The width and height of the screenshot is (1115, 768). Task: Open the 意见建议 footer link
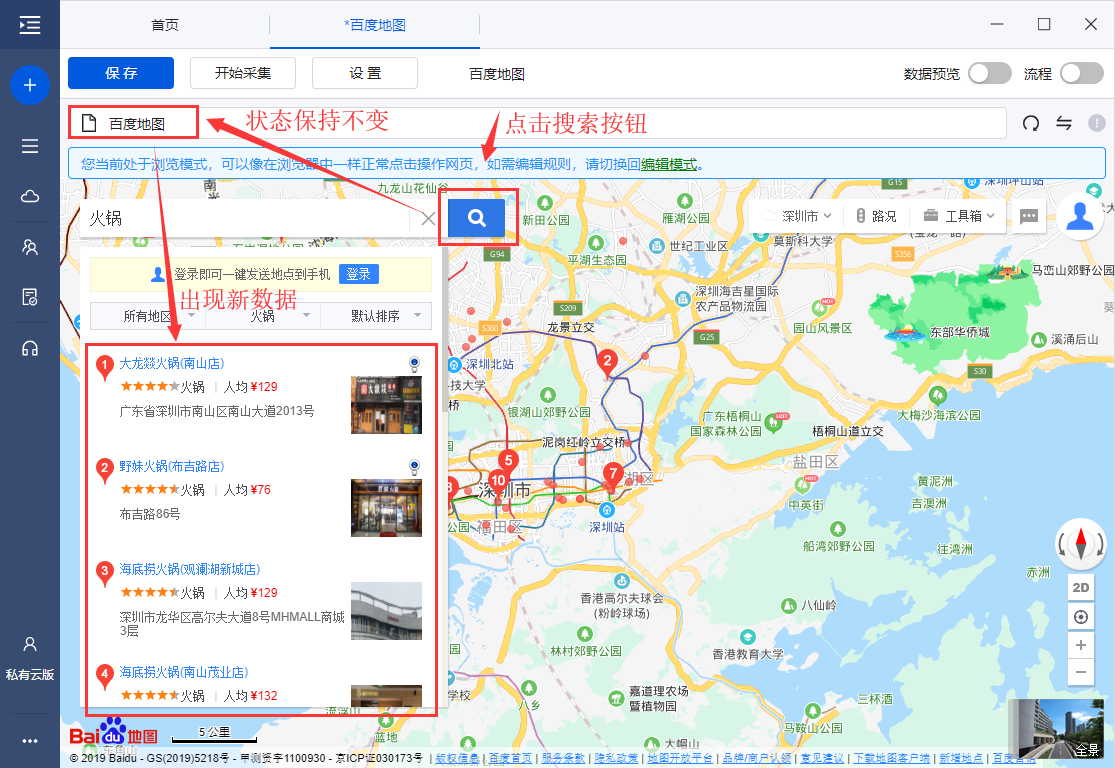822,759
